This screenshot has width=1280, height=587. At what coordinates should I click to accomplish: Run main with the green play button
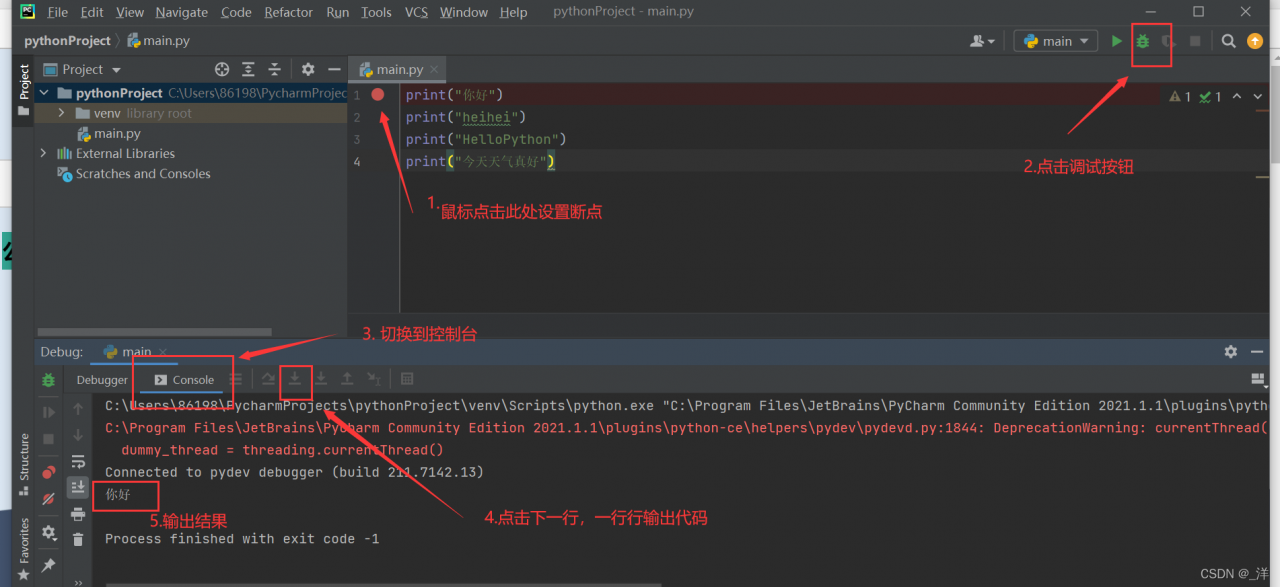coord(1117,41)
